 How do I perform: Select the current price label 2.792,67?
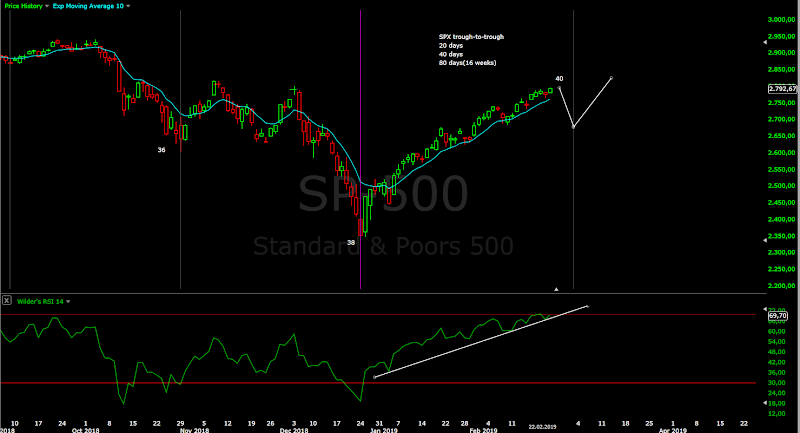tap(782, 89)
